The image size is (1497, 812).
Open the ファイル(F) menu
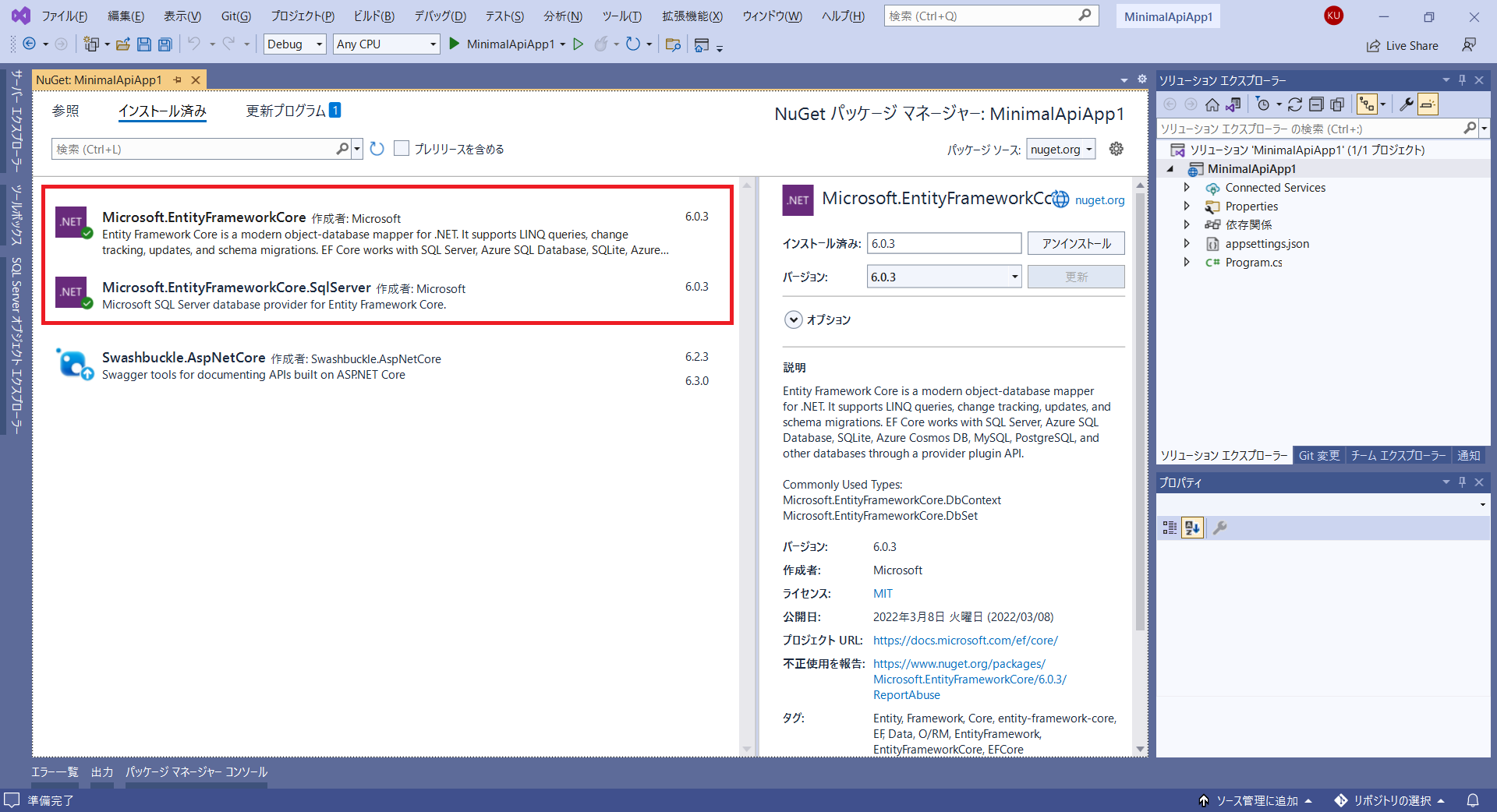64,16
